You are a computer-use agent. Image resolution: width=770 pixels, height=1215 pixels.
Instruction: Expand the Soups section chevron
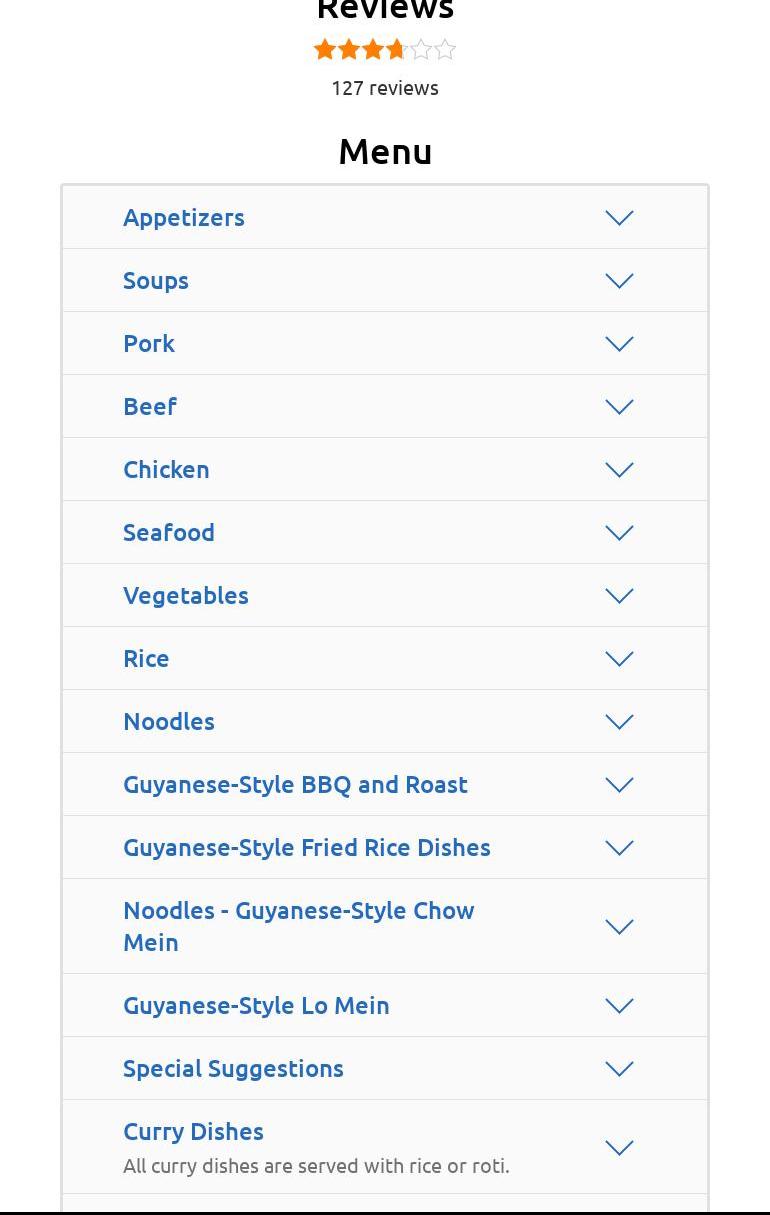click(619, 281)
